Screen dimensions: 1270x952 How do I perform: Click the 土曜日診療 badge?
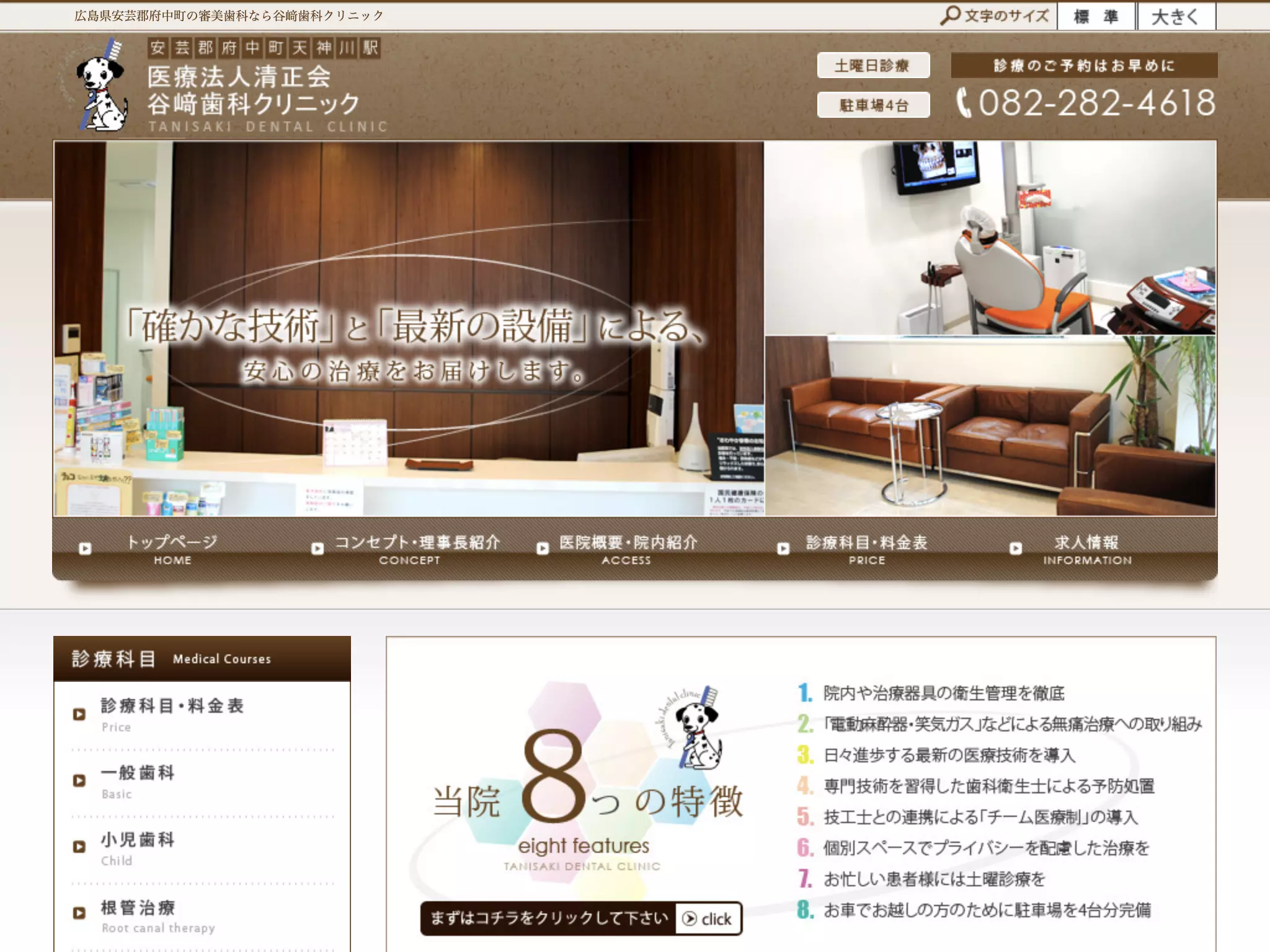click(873, 65)
